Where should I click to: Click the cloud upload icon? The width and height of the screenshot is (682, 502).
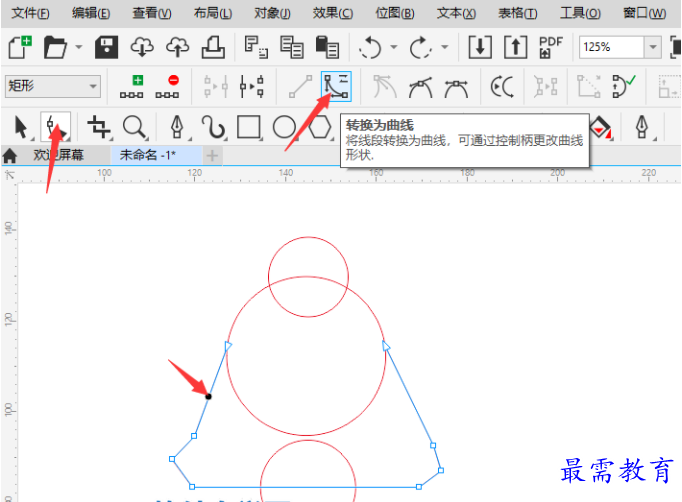177,47
